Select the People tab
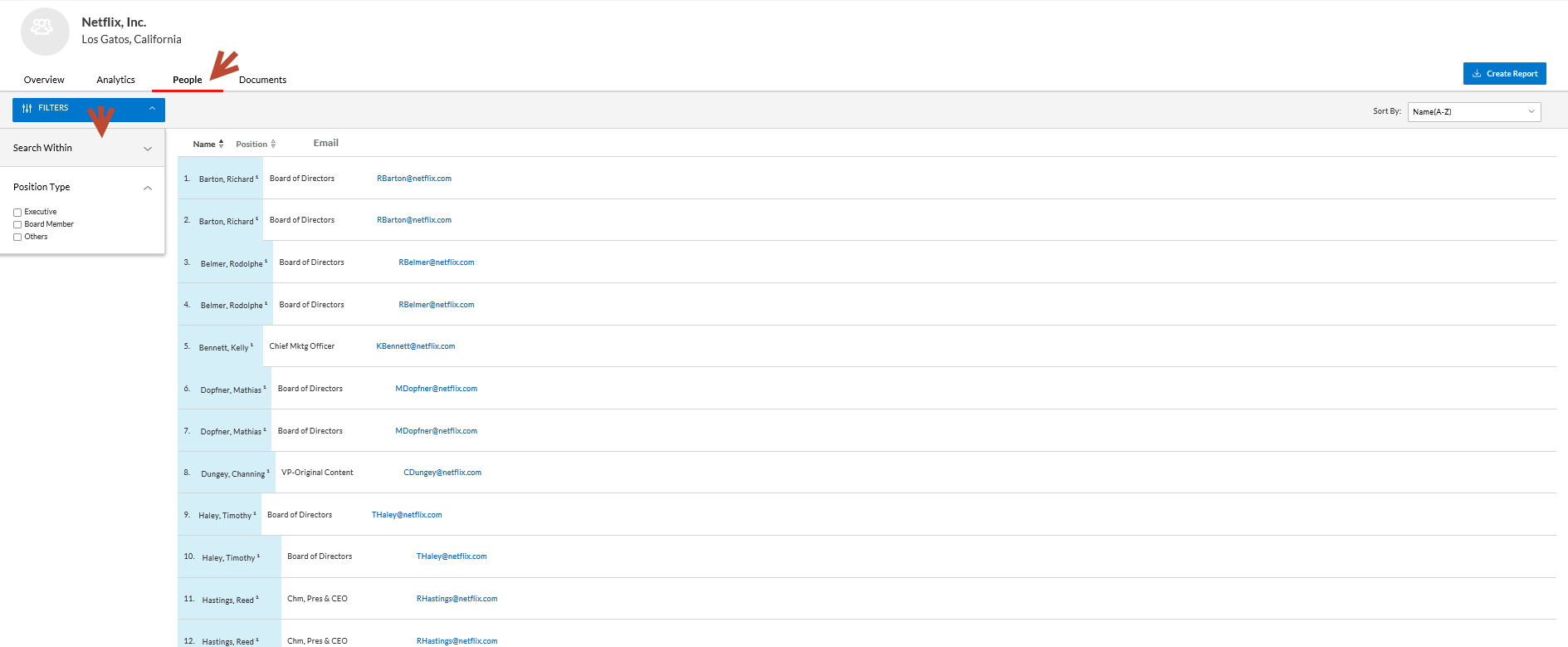 [x=188, y=80]
